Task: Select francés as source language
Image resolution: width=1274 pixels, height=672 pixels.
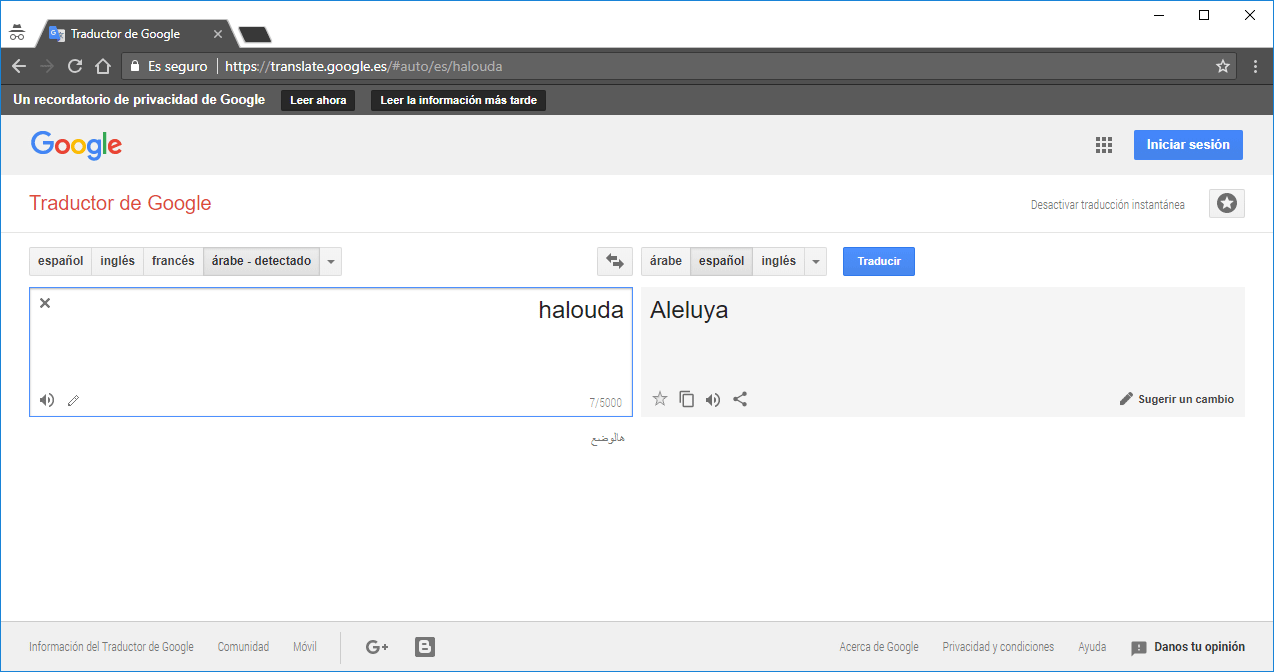Action: coord(173,261)
